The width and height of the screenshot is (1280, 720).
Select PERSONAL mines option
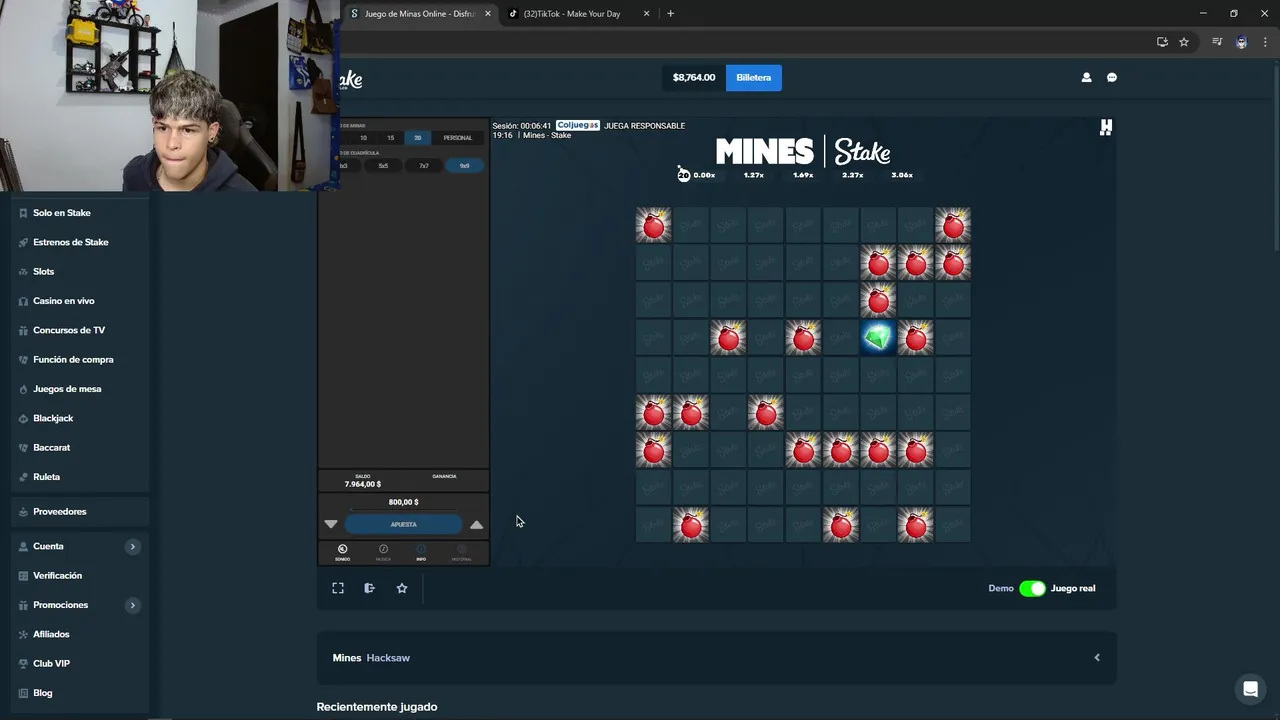458,138
